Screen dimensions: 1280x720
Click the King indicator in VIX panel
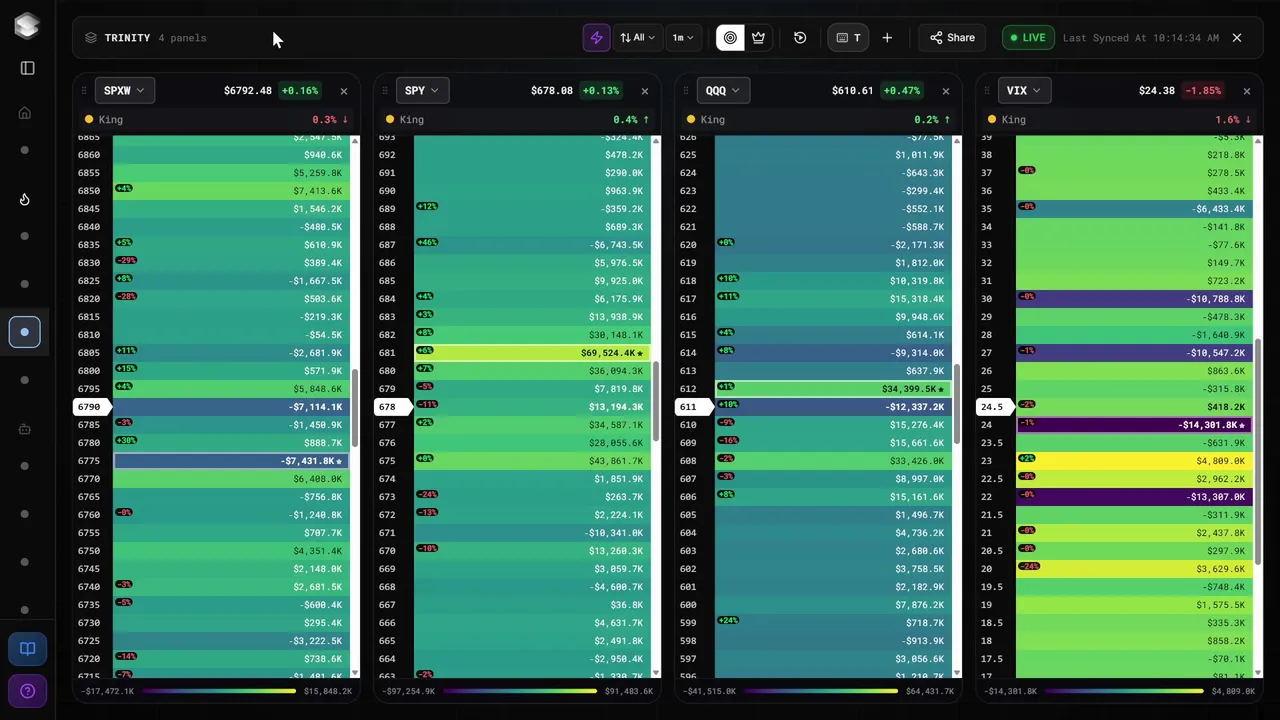click(x=1006, y=119)
